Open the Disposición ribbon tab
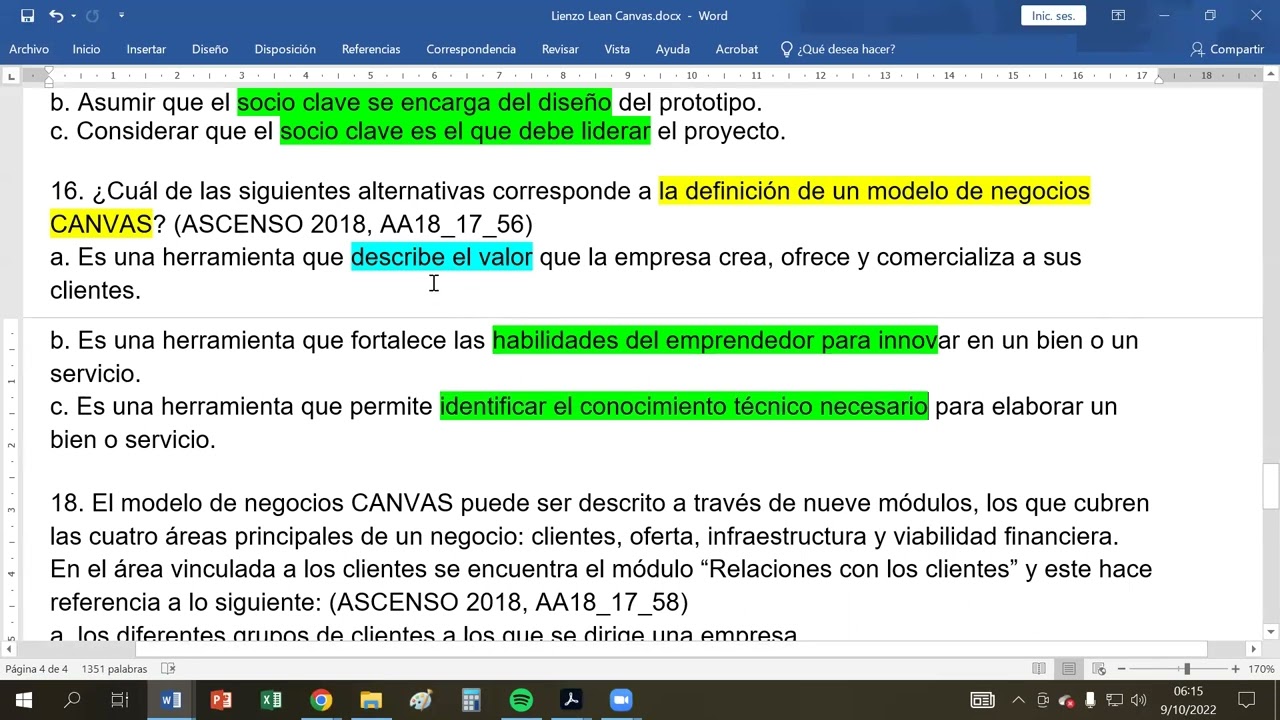 pos(285,49)
